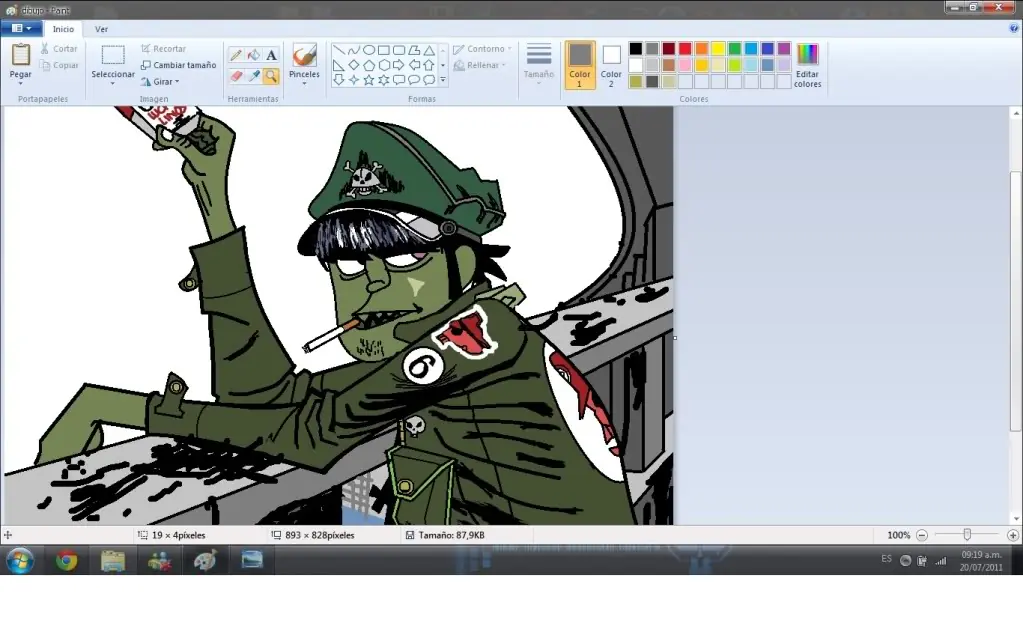1023x620 pixels.
Task: Pick the right arrow shape
Action: click(399, 65)
